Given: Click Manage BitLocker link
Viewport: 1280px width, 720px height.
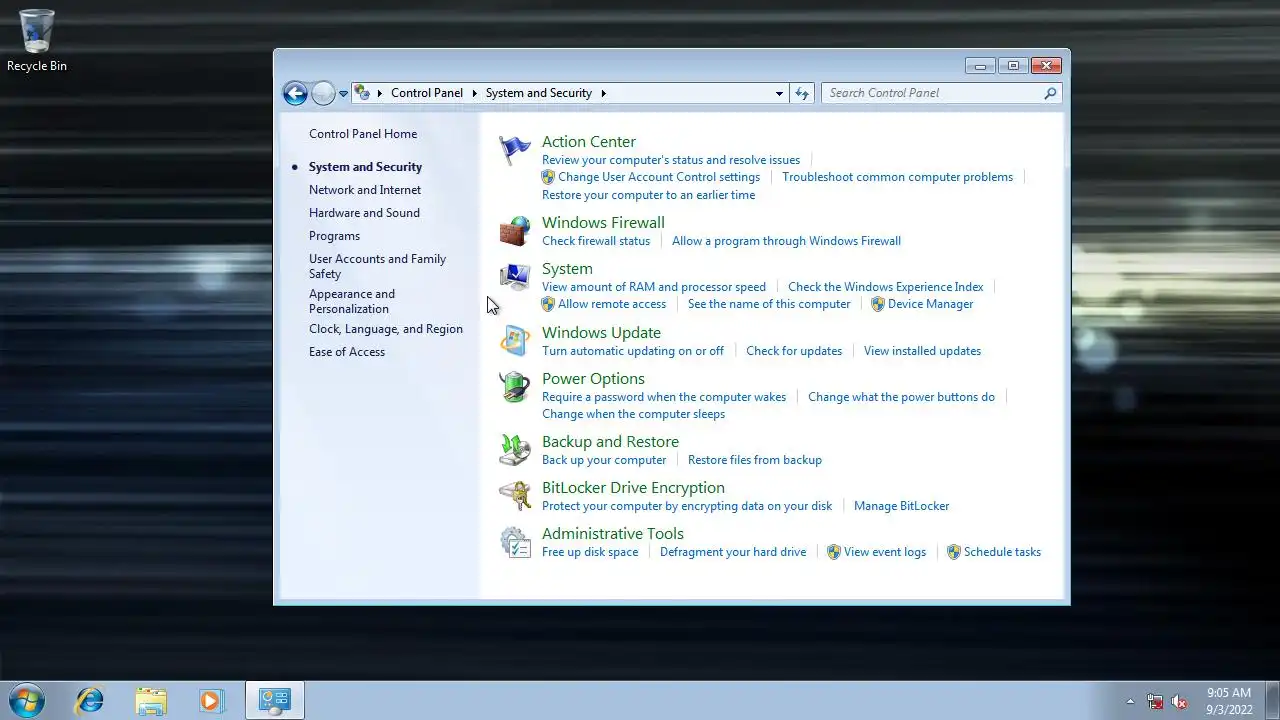Looking at the screenshot, I should tap(901, 506).
